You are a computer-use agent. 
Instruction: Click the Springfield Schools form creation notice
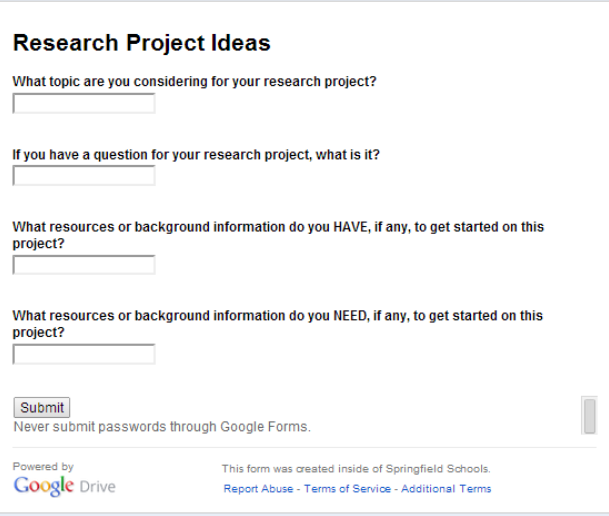click(356, 468)
